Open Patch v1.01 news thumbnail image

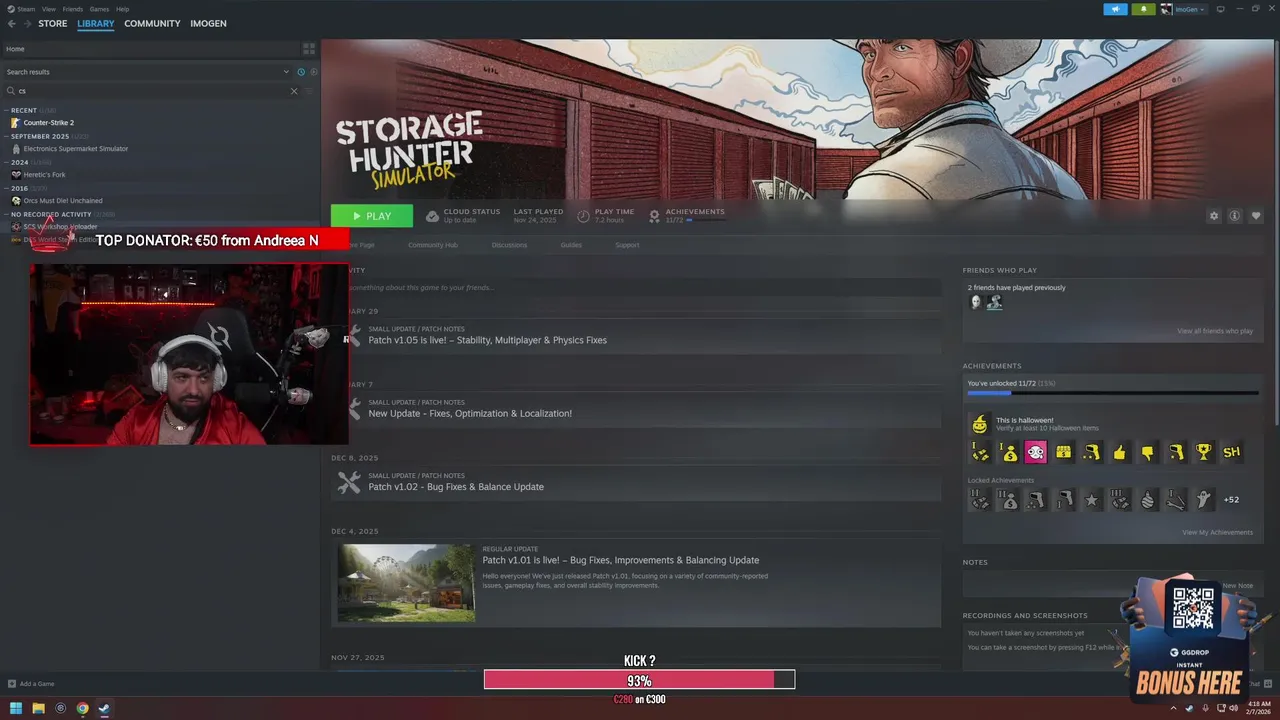click(406, 583)
